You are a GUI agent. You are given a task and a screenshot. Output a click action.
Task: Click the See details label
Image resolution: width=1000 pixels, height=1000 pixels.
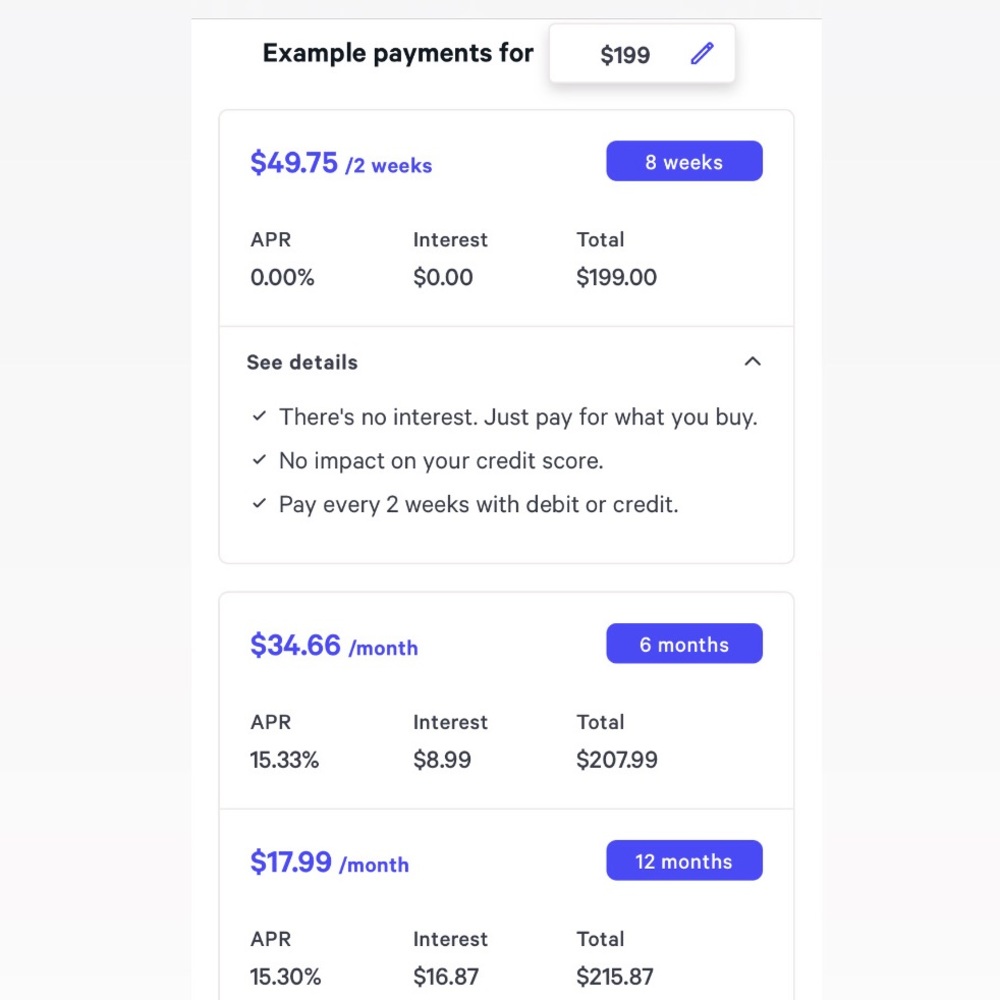[x=302, y=362]
